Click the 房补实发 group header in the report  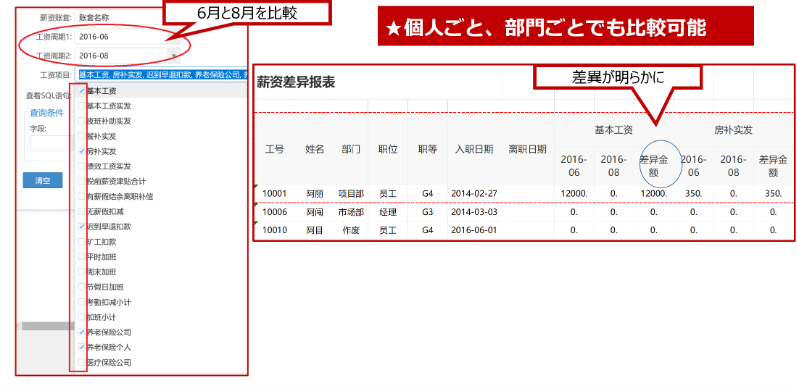click(x=733, y=130)
